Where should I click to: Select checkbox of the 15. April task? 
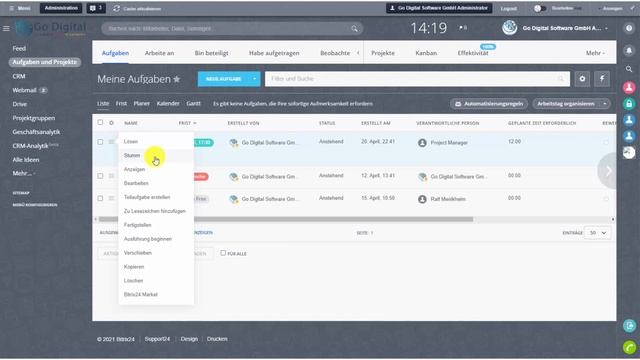(100, 198)
